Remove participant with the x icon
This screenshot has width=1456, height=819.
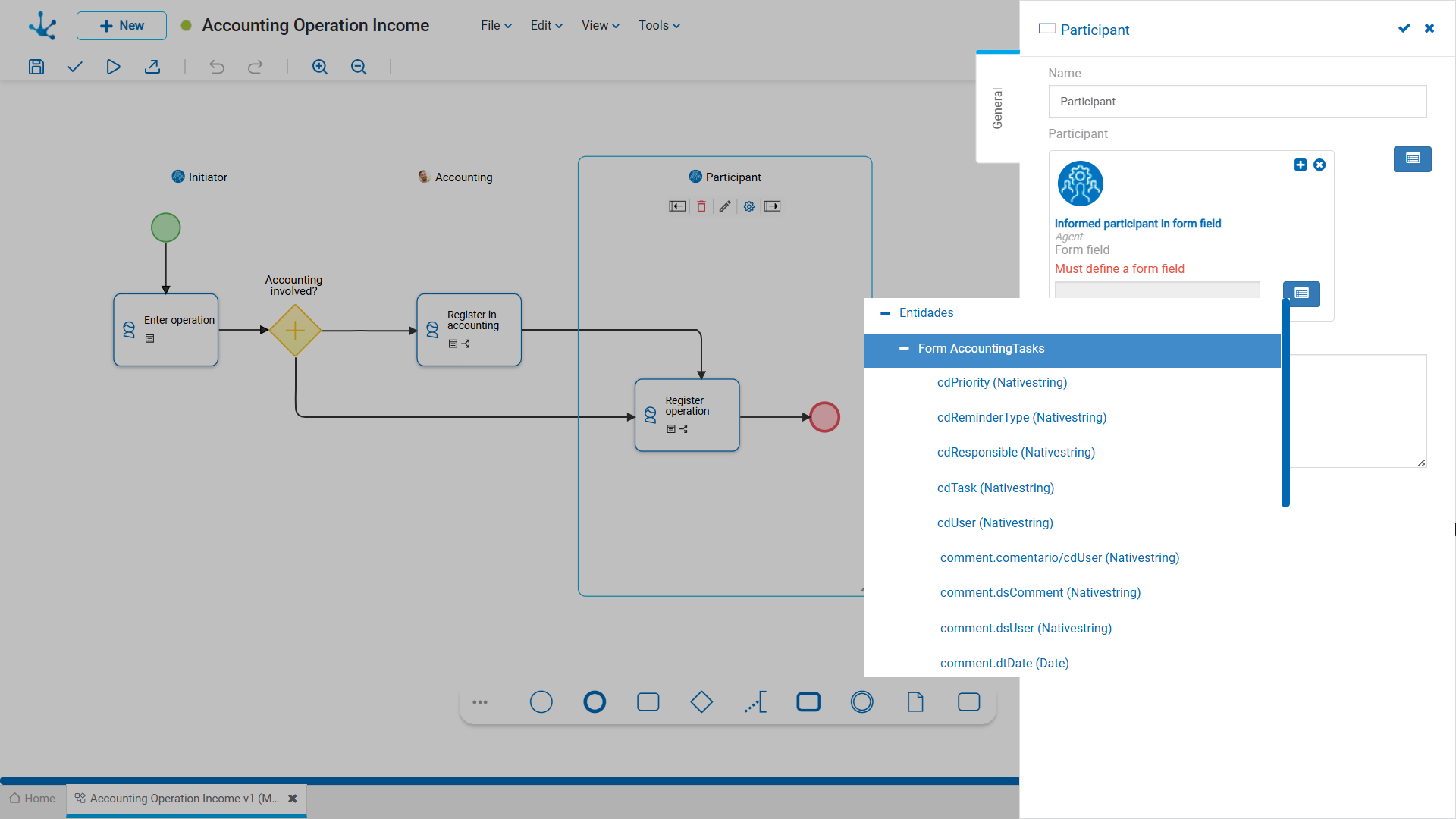1319,165
